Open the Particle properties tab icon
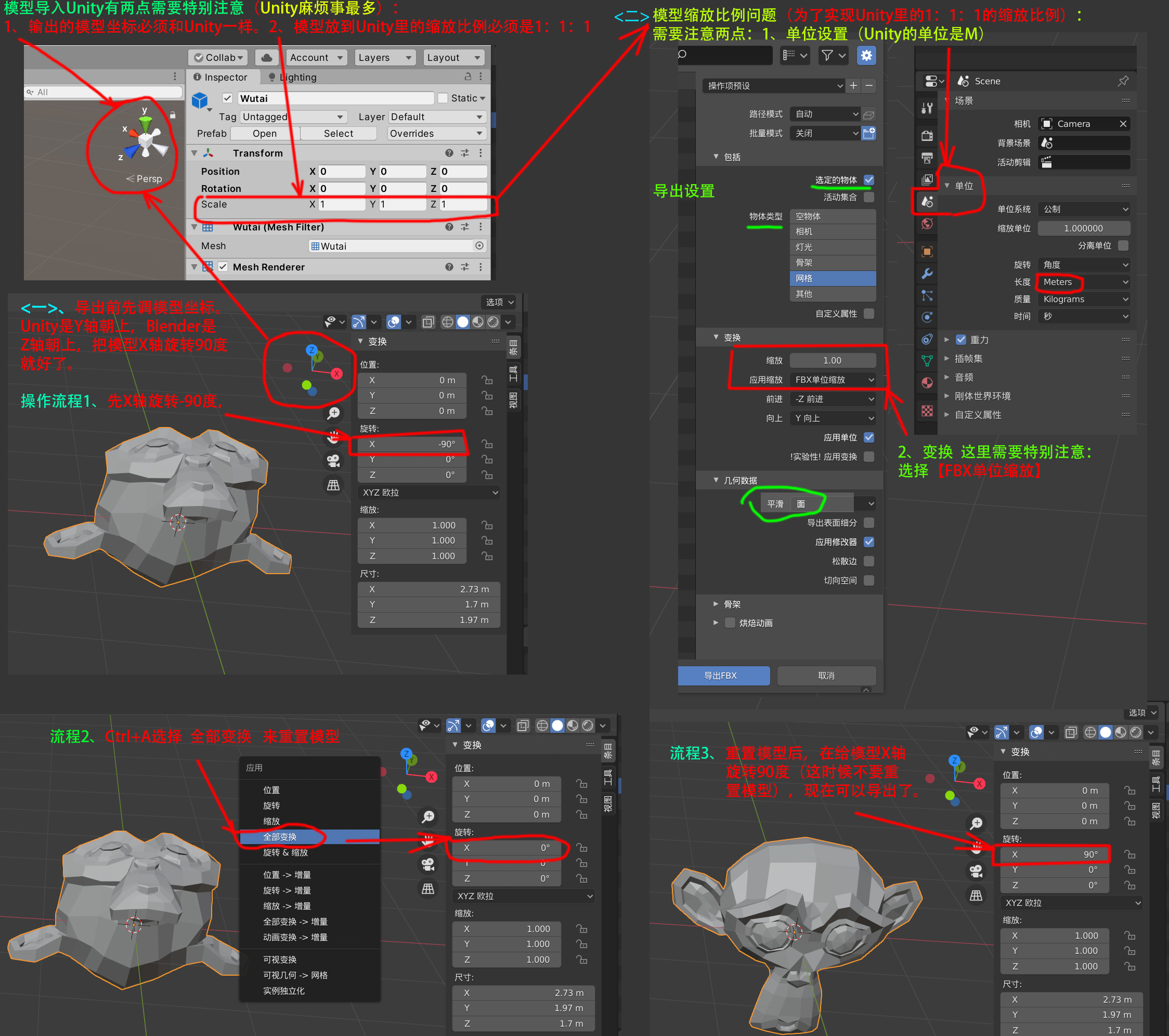 927,295
